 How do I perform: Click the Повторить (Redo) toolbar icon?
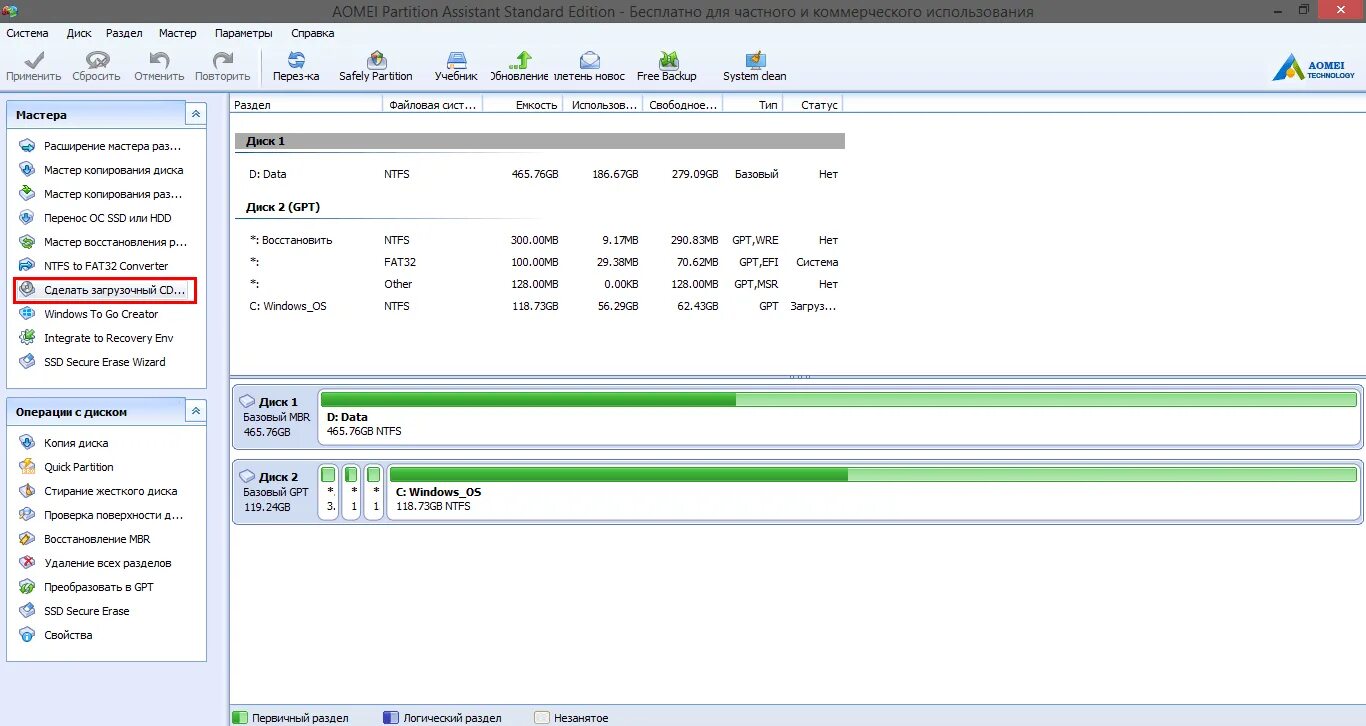coord(222,66)
